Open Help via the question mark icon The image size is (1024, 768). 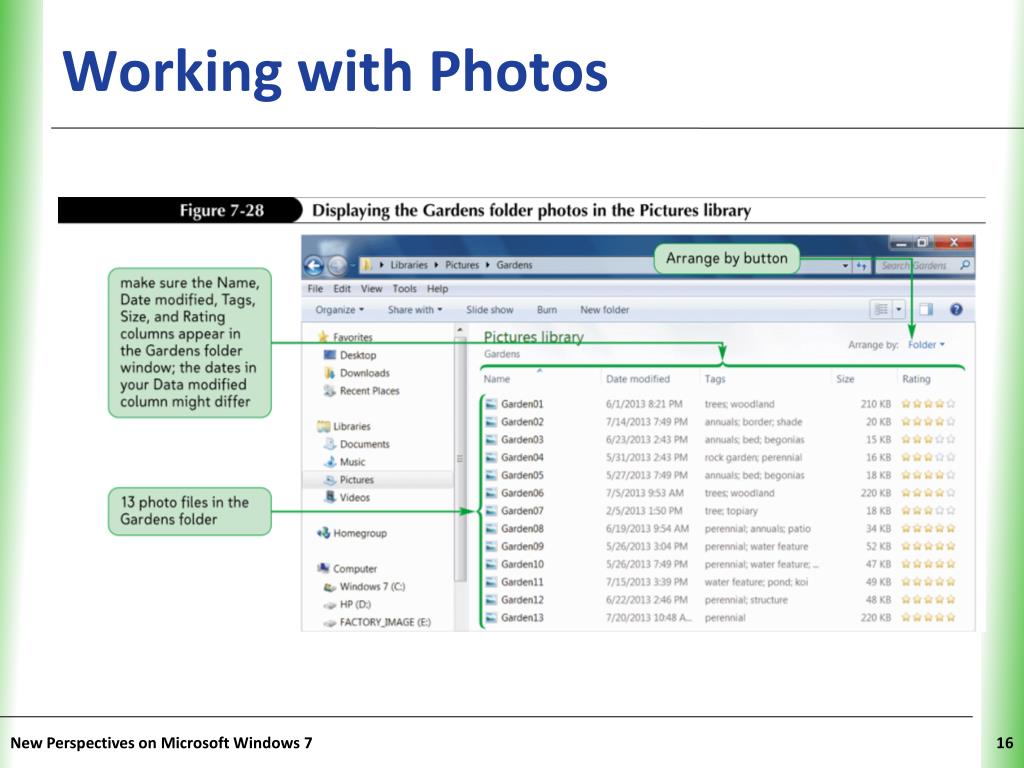956,310
